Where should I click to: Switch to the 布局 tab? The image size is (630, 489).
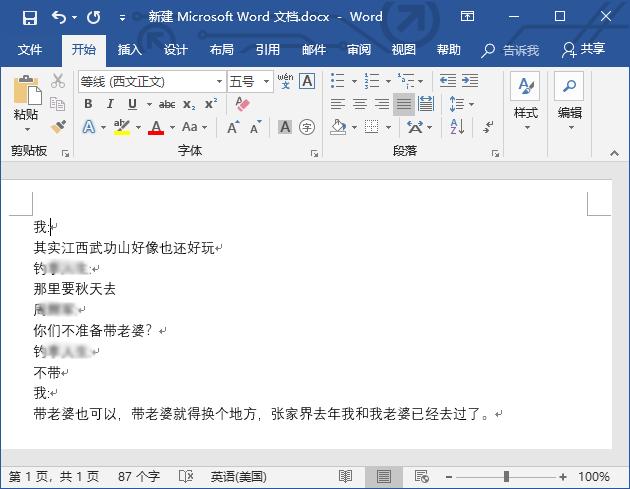coord(221,50)
